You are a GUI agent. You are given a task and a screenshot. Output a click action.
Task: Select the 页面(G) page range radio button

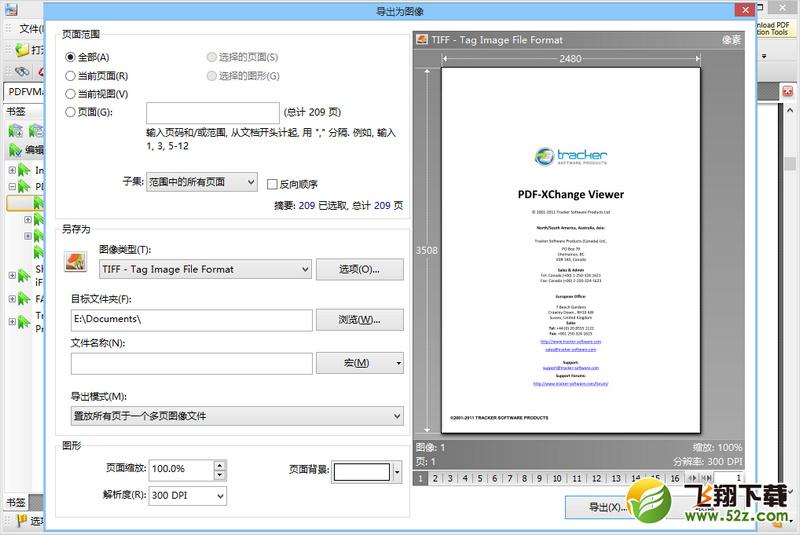click(x=70, y=112)
